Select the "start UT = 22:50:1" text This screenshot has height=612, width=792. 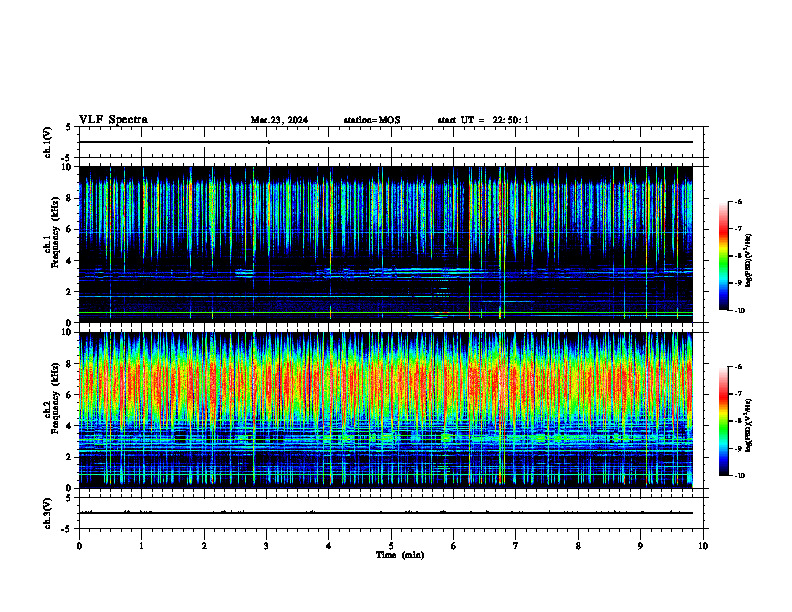[483, 120]
